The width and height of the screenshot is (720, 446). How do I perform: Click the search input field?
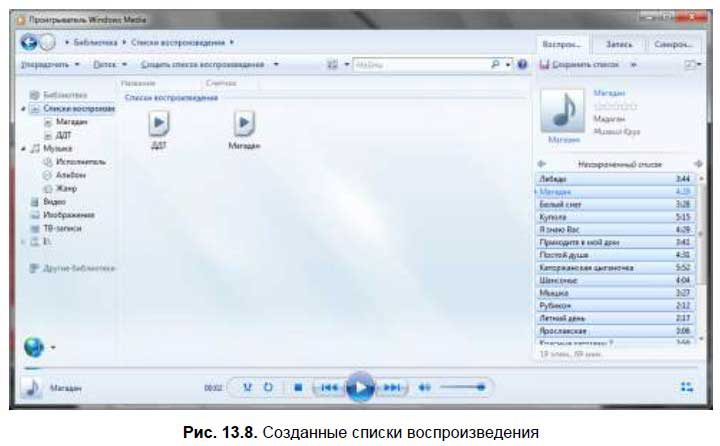coord(421,65)
